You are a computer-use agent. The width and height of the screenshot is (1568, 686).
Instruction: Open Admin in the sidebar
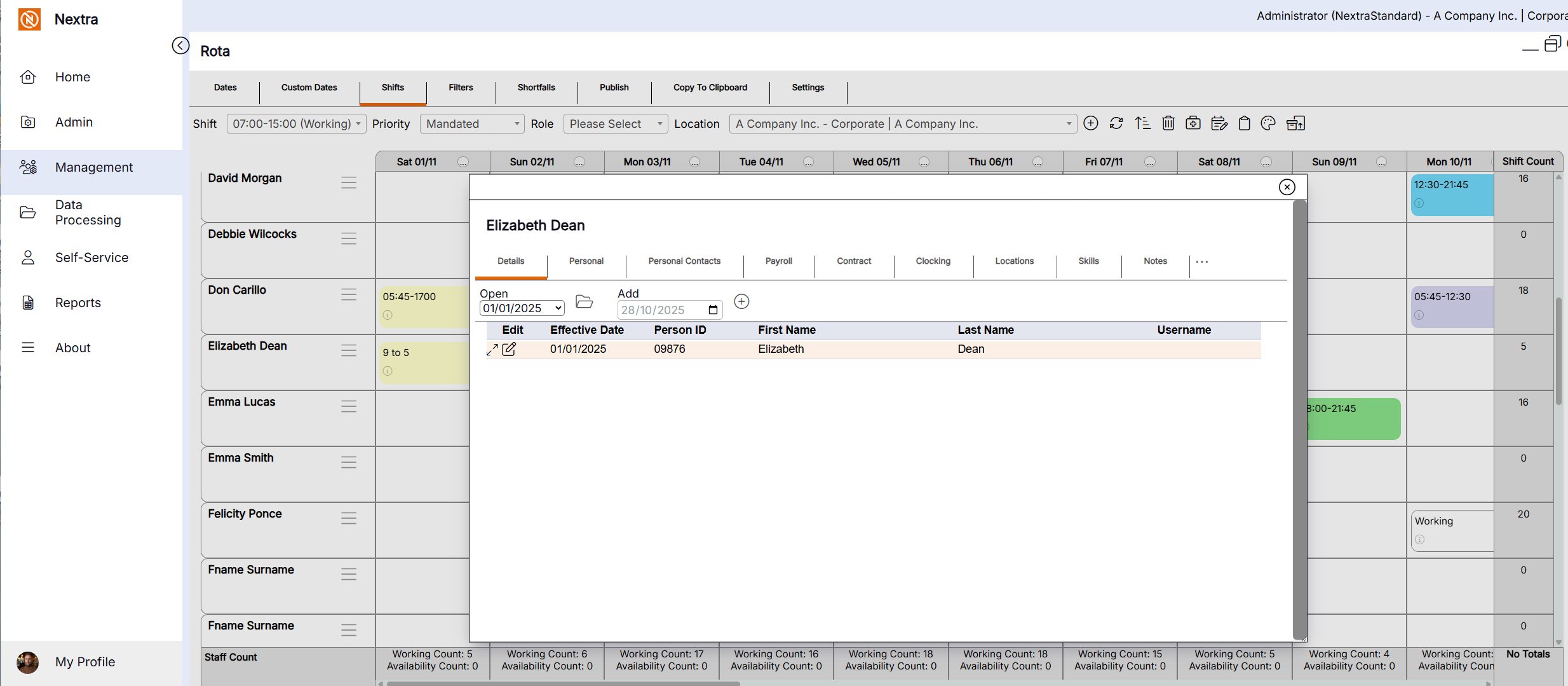point(91,122)
